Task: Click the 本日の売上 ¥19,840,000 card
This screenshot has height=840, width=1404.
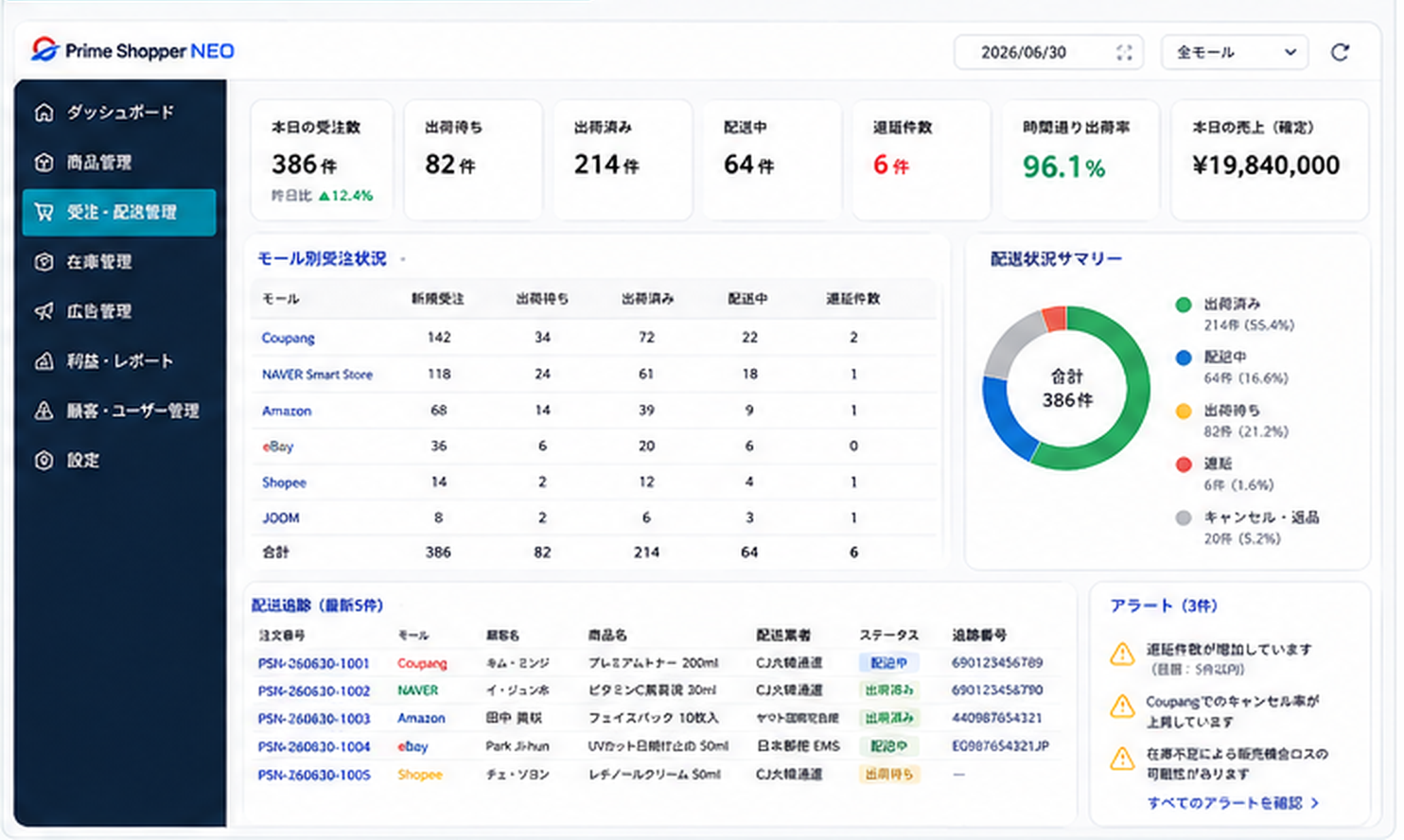Action: coord(1270,160)
